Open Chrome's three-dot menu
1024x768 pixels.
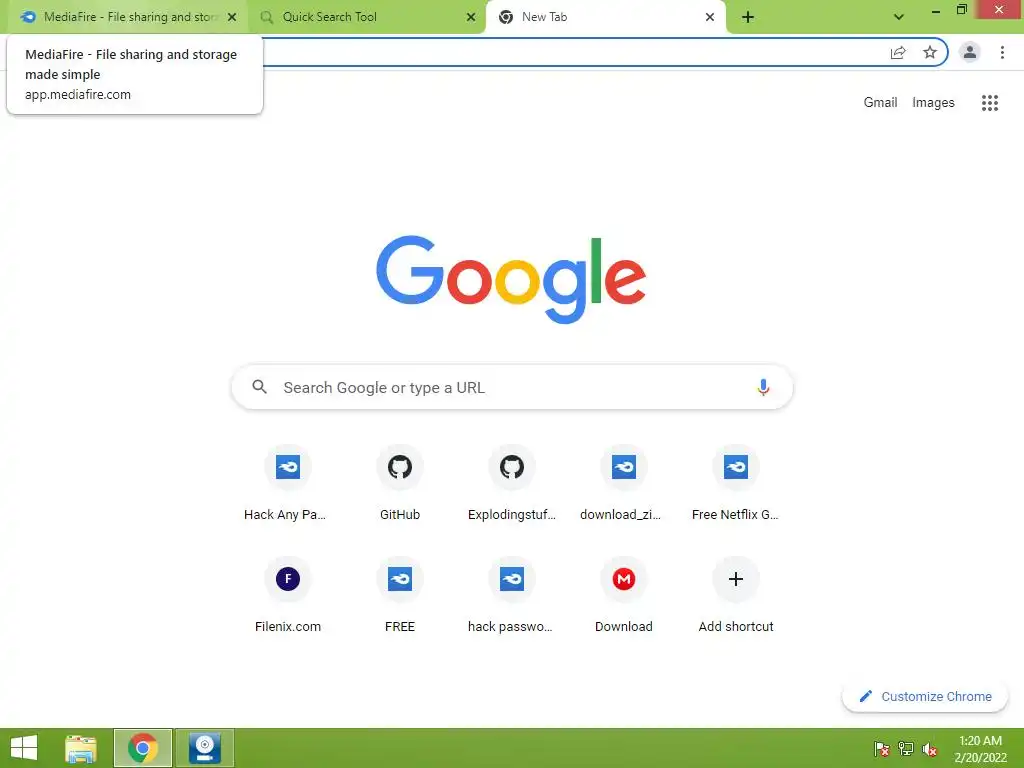click(1002, 52)
